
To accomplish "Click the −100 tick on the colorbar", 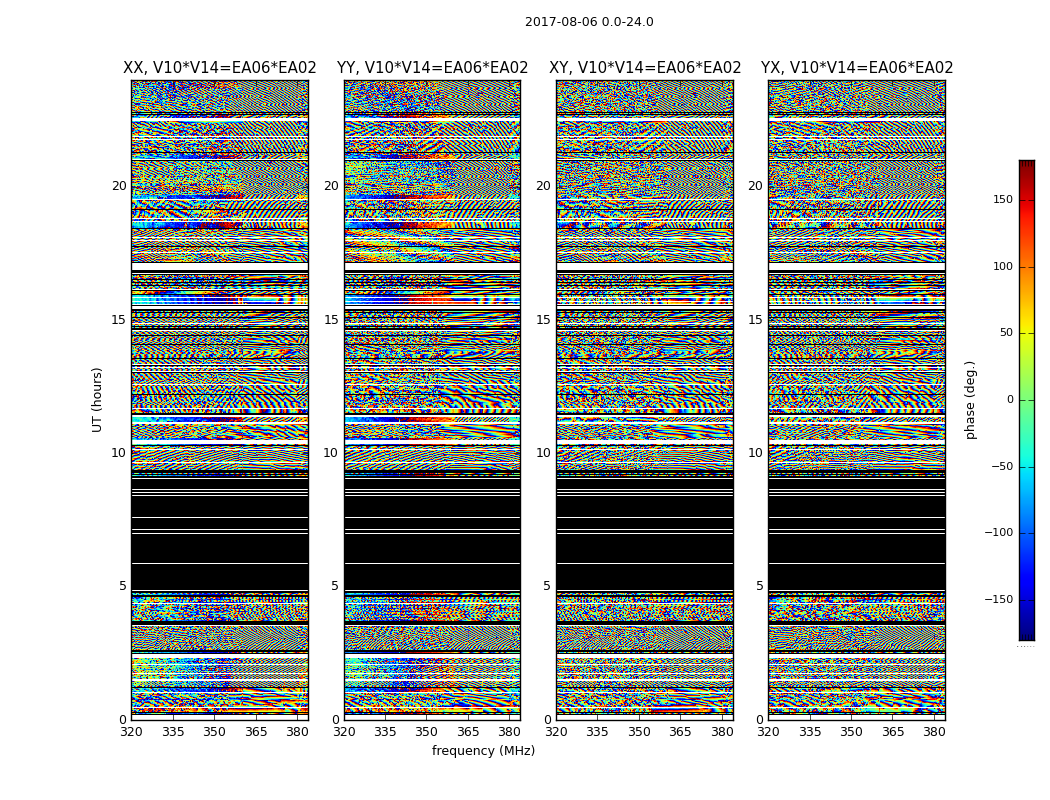I will click(999, 532).
